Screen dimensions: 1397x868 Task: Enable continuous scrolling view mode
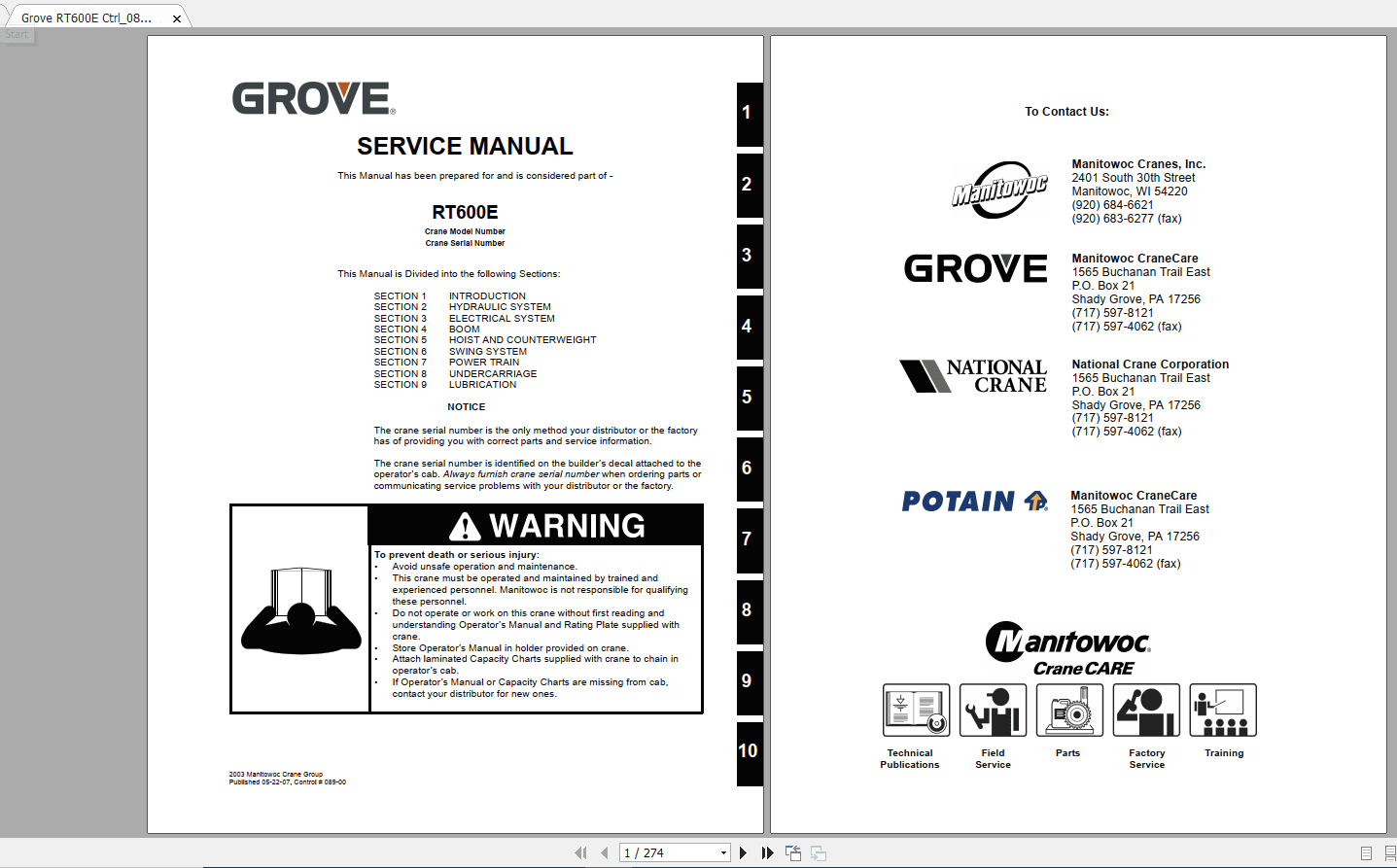coord(1390,852)
